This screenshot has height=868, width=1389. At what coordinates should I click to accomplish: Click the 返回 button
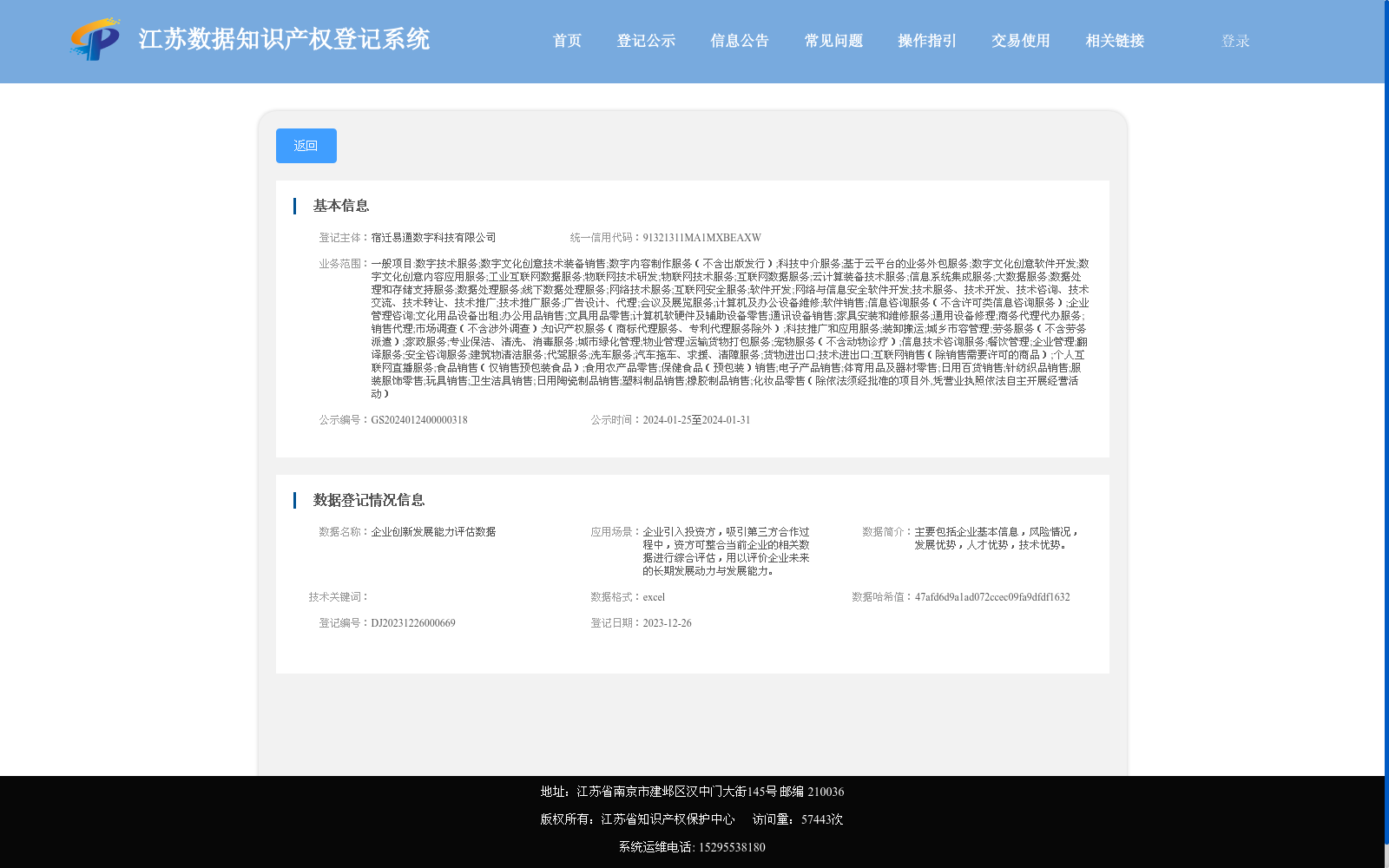(x=306, y=146)
